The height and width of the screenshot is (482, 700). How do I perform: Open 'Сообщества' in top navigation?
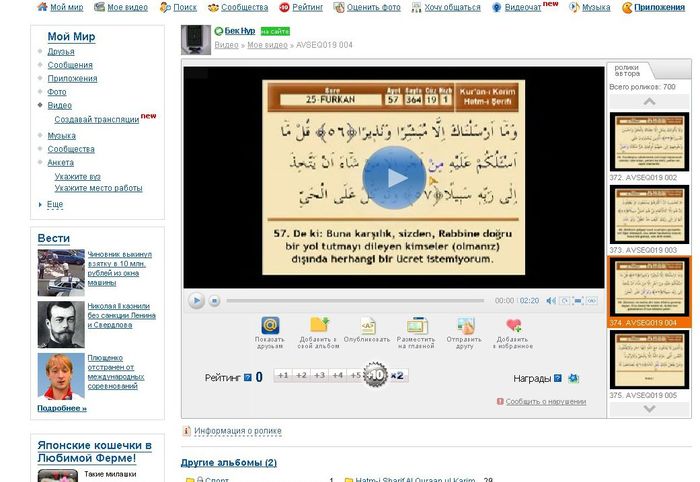pos(245,7)
